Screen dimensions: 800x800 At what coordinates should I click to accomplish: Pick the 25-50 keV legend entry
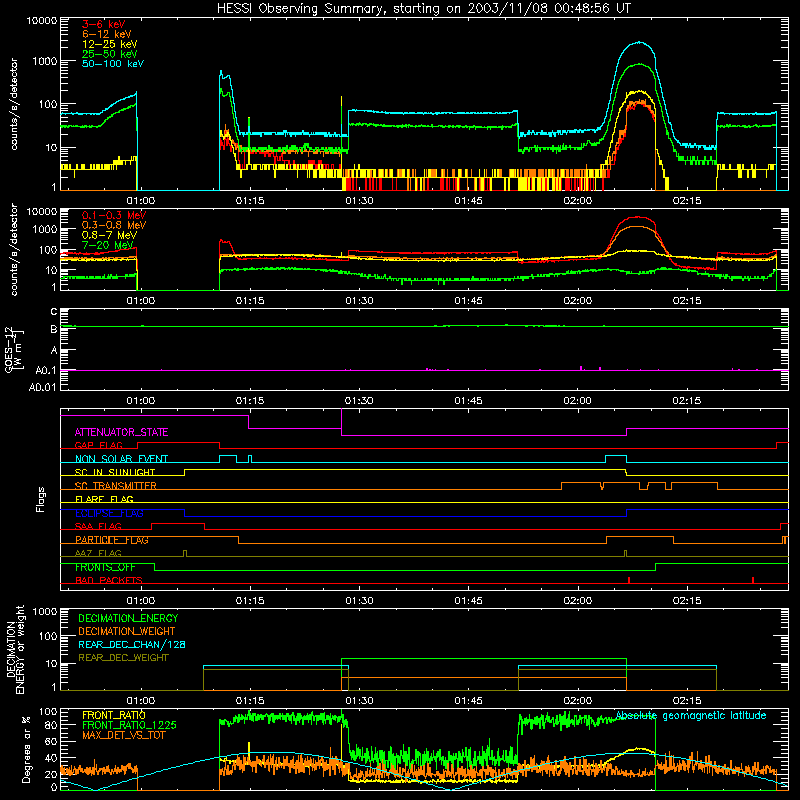coord(109,54)
